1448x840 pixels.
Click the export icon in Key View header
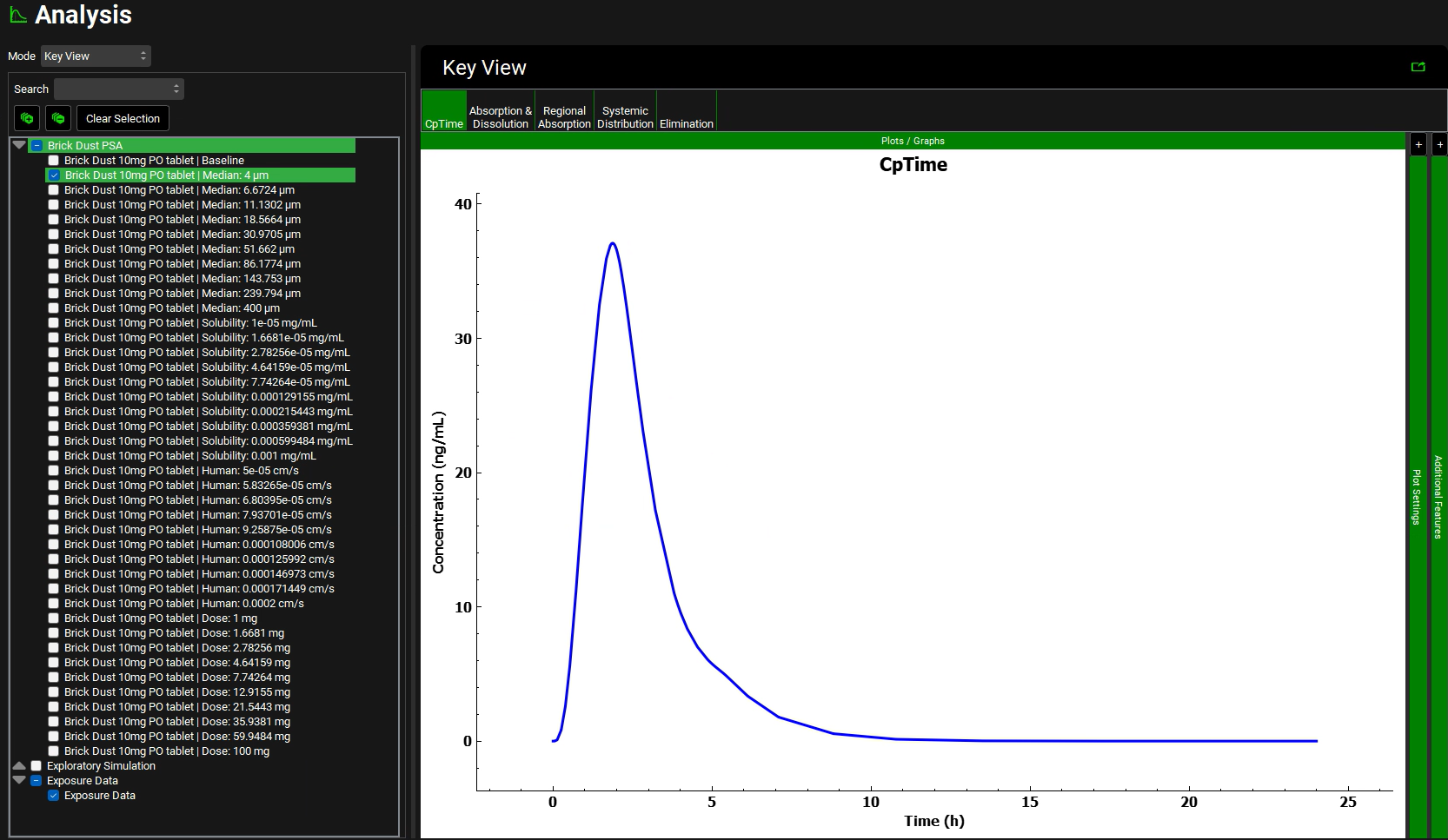coord(1418,67)
